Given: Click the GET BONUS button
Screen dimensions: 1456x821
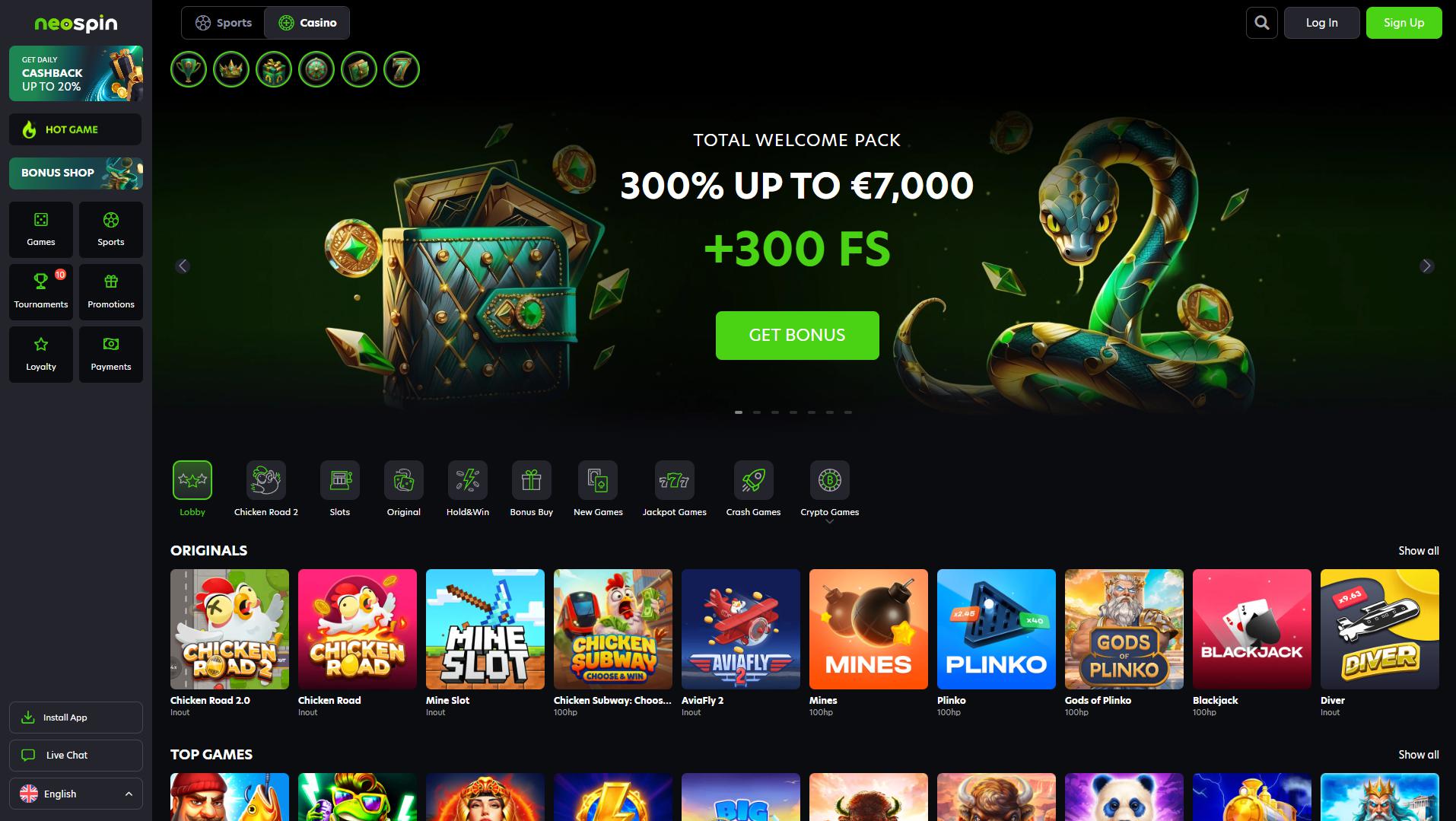Looking at the screenshot, I should coord(797,335).
